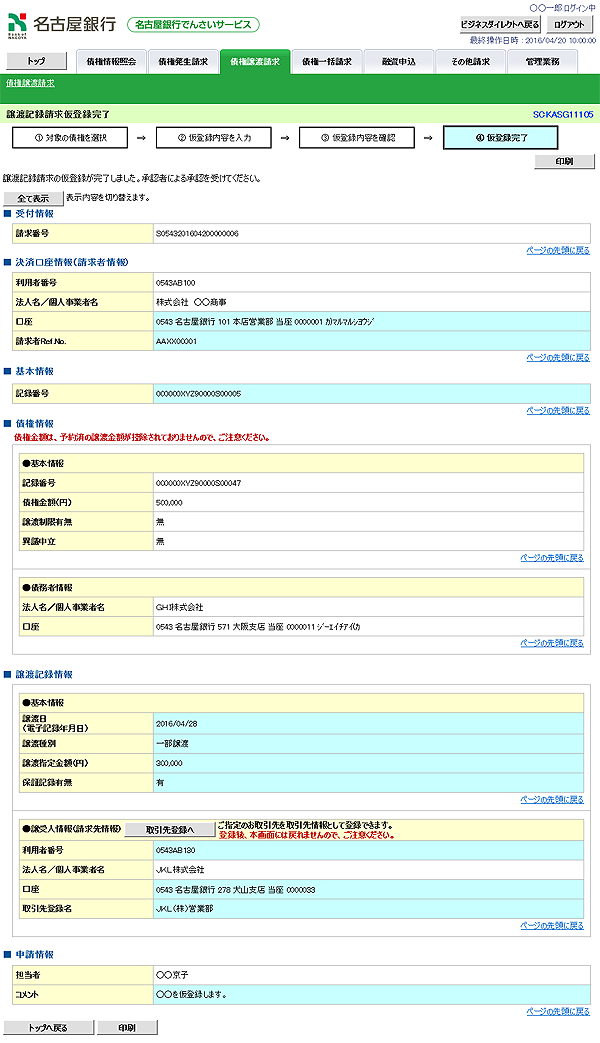Click the 名古屋銀行 logo
The height and width of the screenshot is (1043, 600).
[x=62, y=24]
